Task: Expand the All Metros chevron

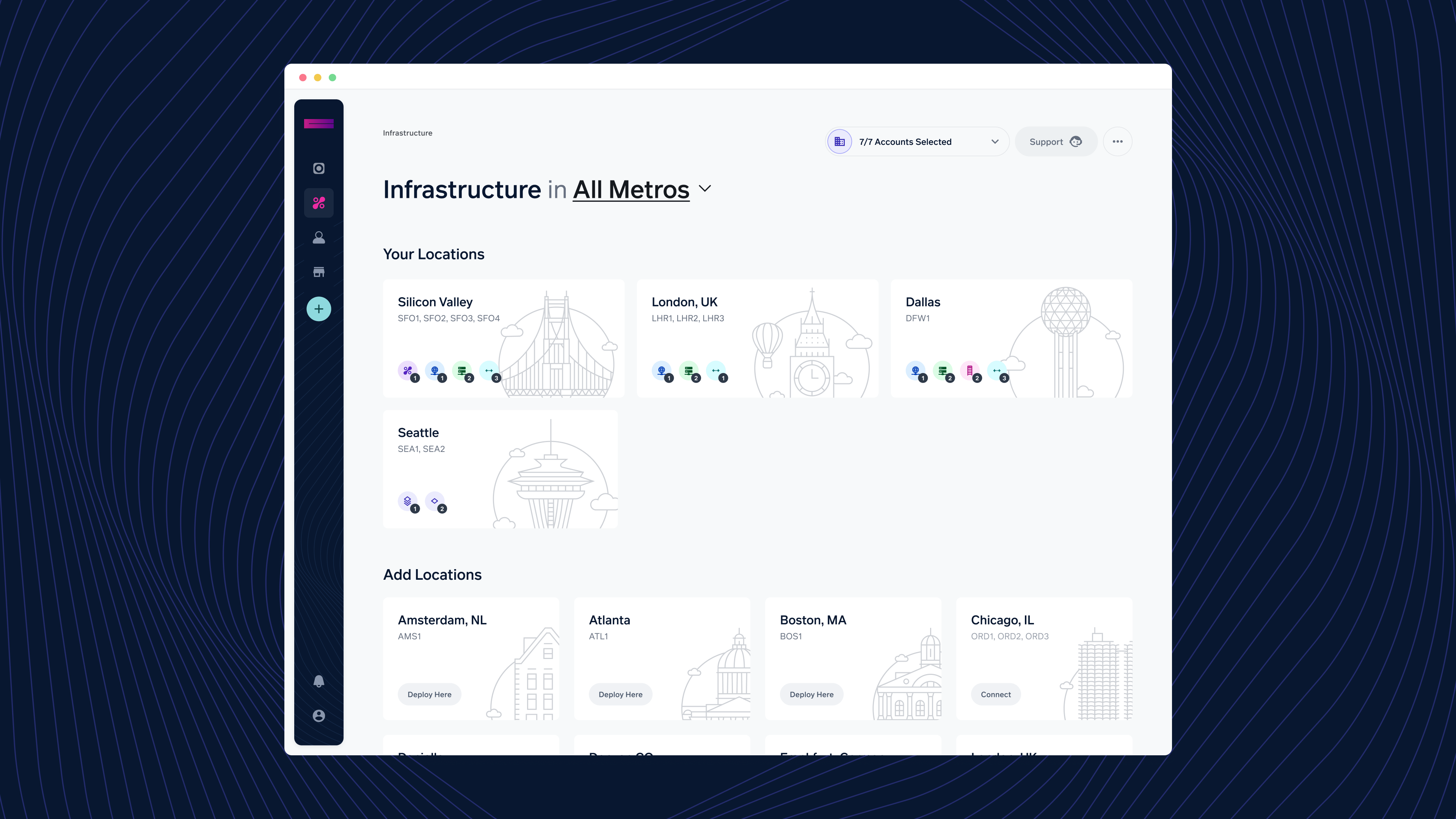Action: click(x=705, y=189)
